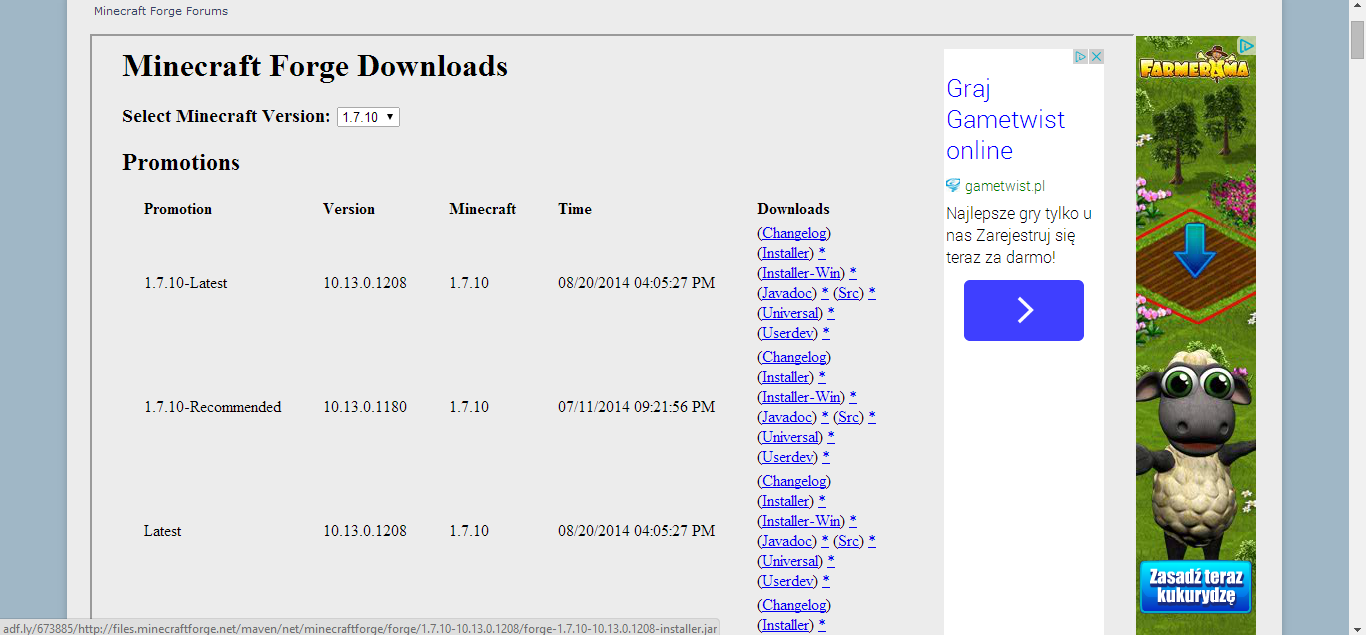Click Userdev link for 1.7.10-Recommended
This screenshot has width=1366, height=635.
(787, 457)
